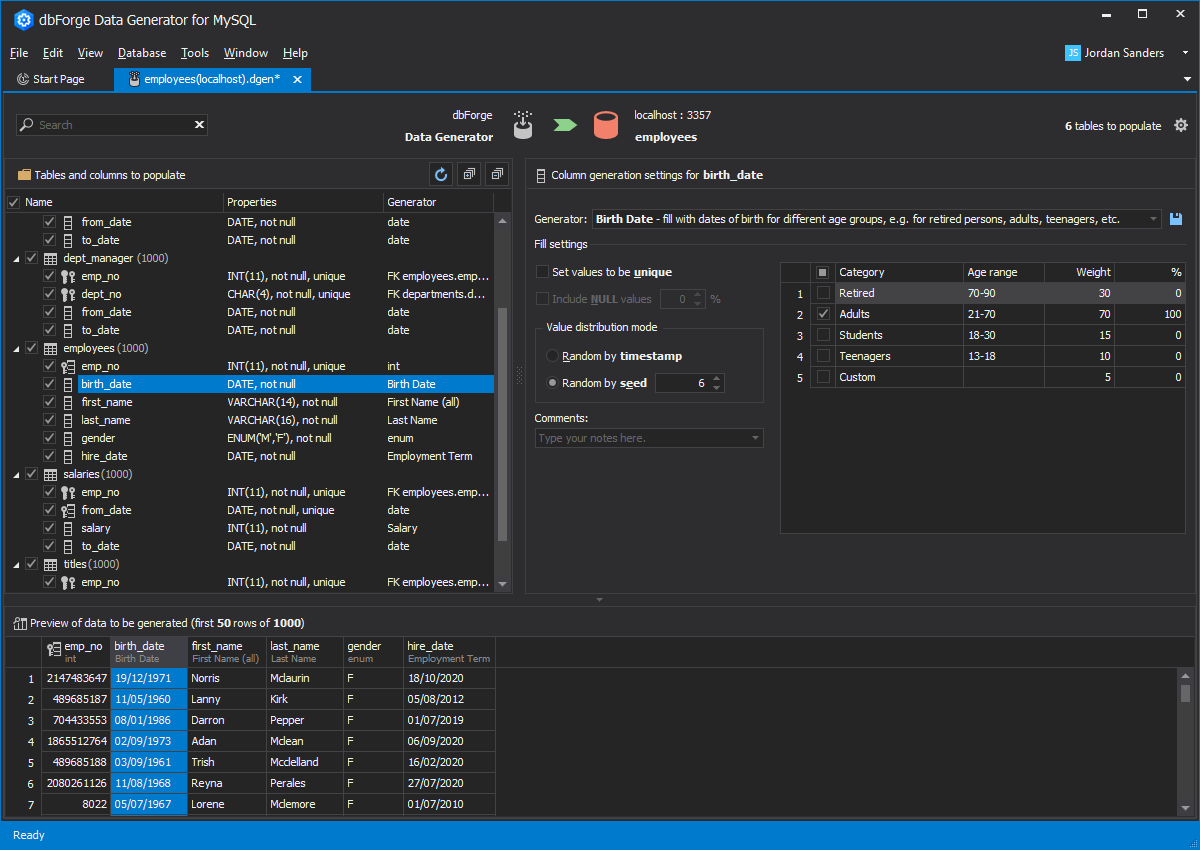The width and height of the screenshot is (1200, 850).
Task: Open settings gear next to tables to populate
Action: [1181, 126]
